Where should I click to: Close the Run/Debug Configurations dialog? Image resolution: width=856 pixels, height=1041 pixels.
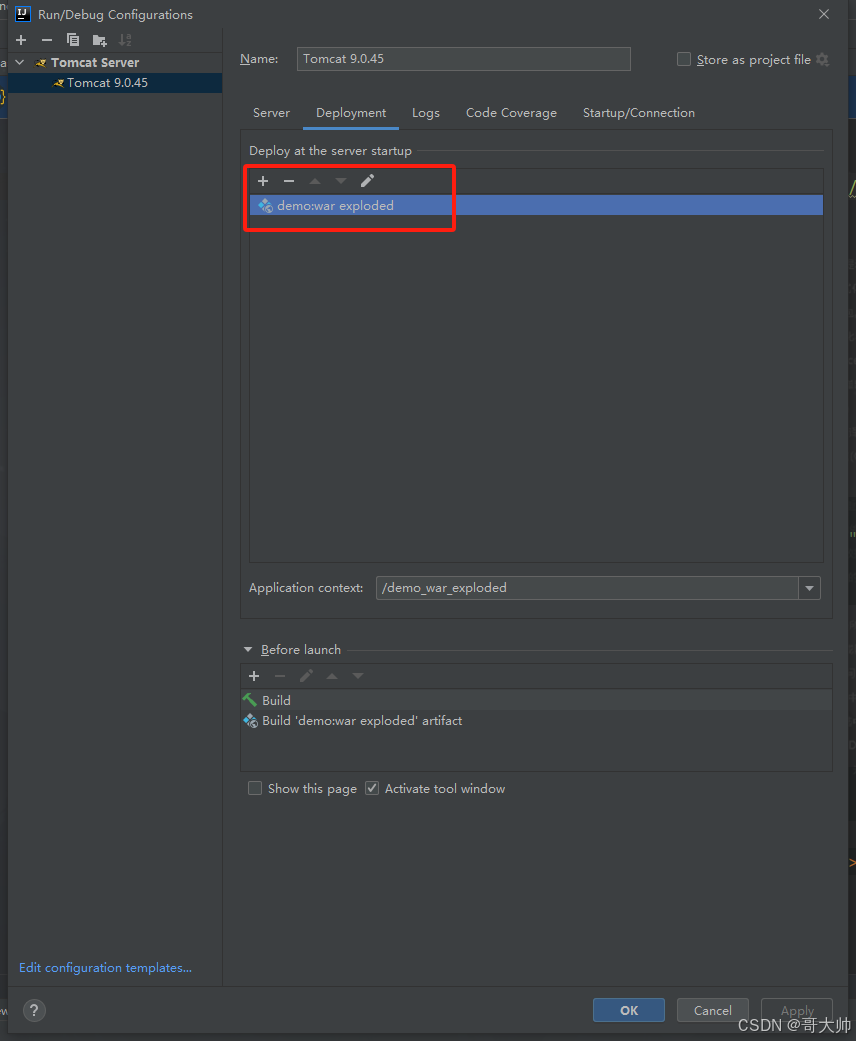(824, 14)
